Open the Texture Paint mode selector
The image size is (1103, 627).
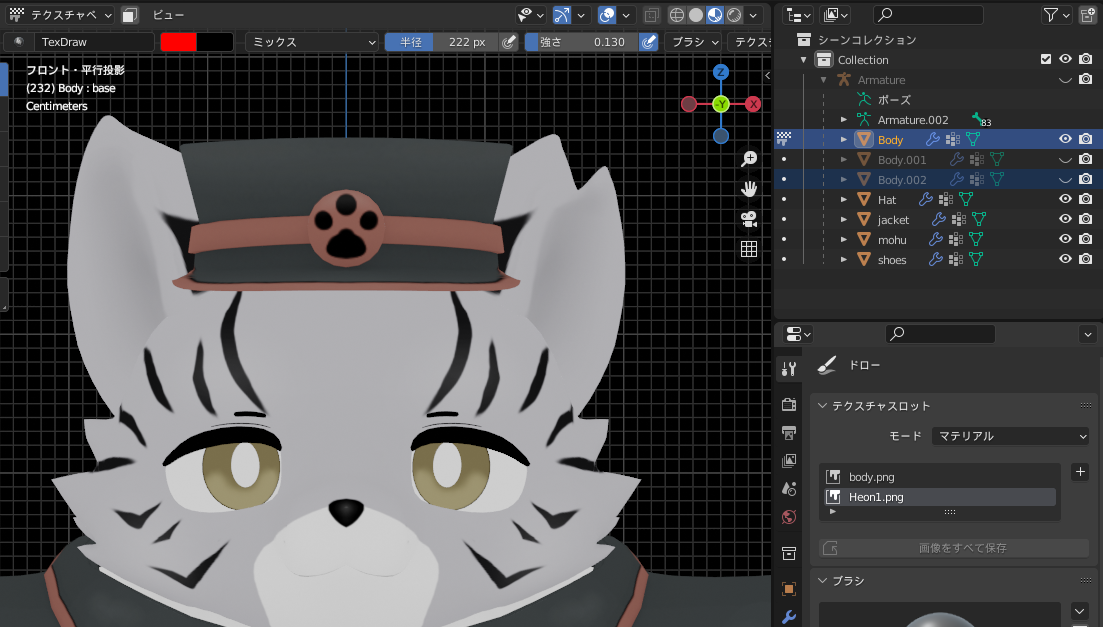tap(60, 15)
